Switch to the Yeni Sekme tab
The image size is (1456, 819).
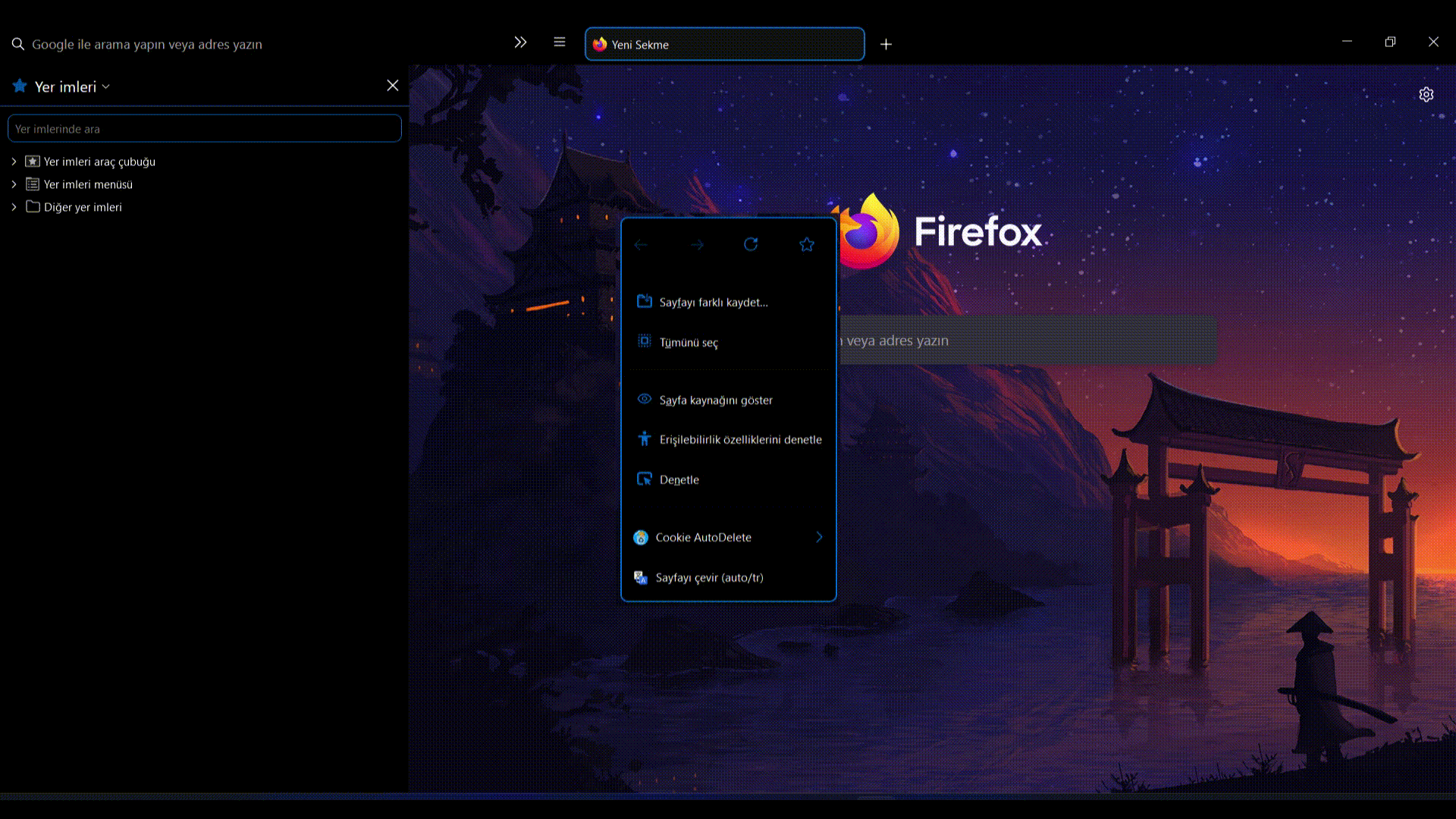[724, 44]
